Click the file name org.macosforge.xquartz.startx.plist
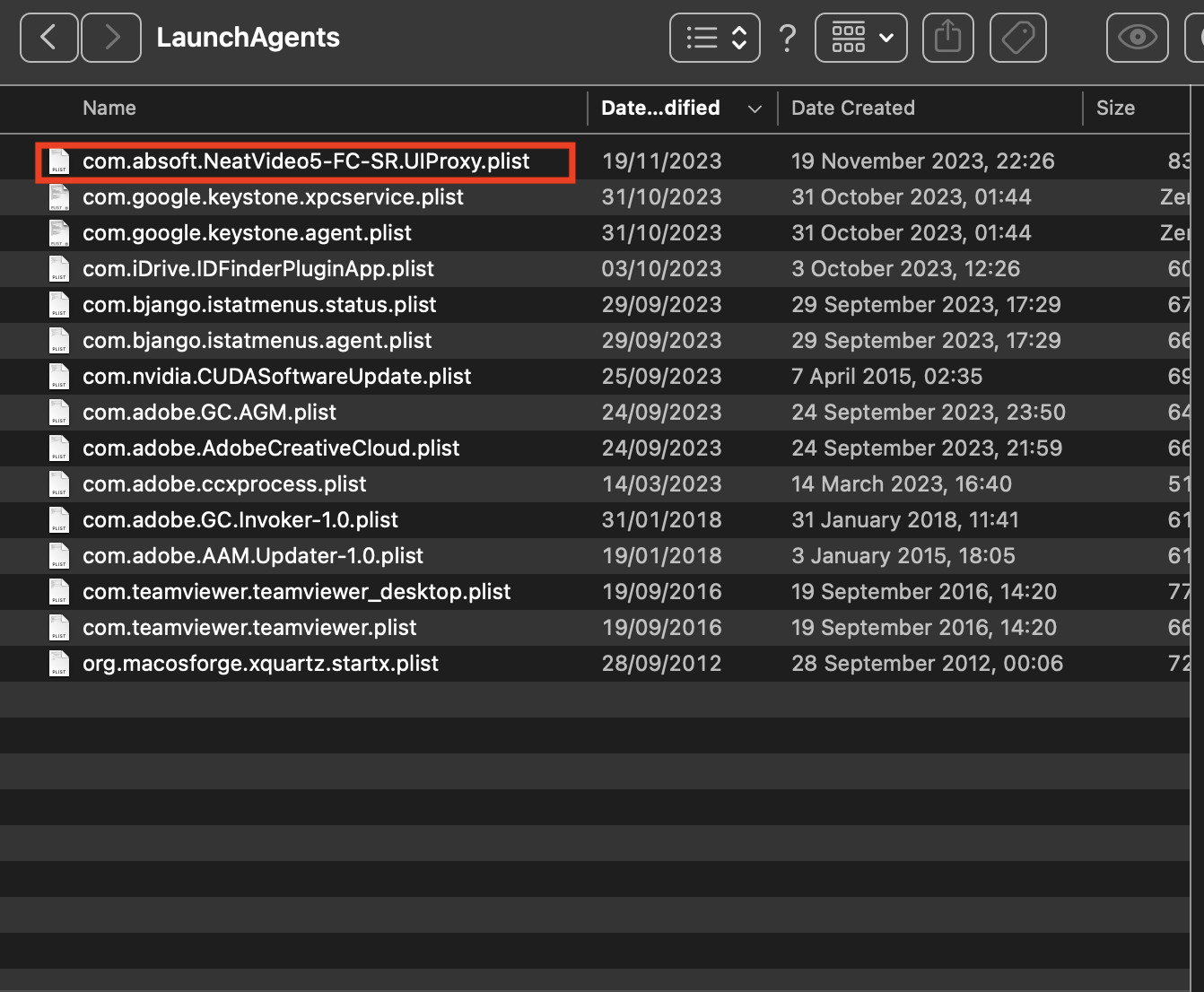Viewport: 1204px width, 992px height. 260,664
